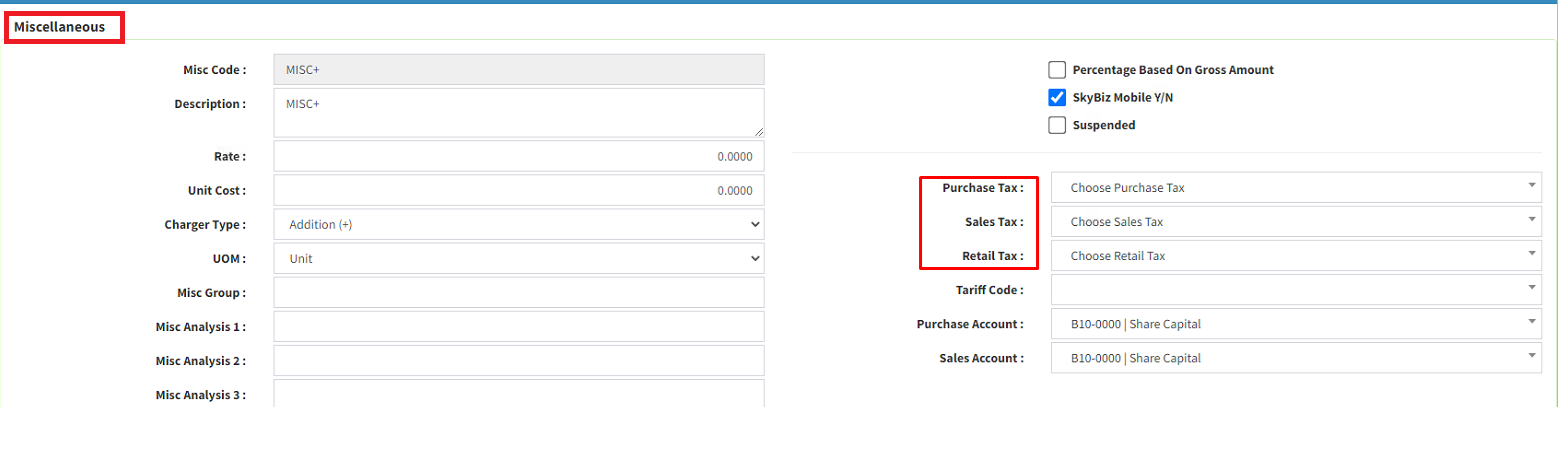Click the Miscellaneous section heading
The height and width of the screenshot is (454, 1558).
point(60,28)
